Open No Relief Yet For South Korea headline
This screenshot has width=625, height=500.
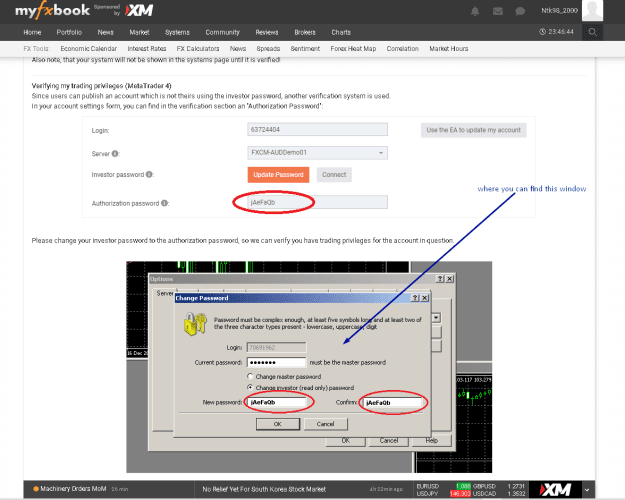(264, 489)
